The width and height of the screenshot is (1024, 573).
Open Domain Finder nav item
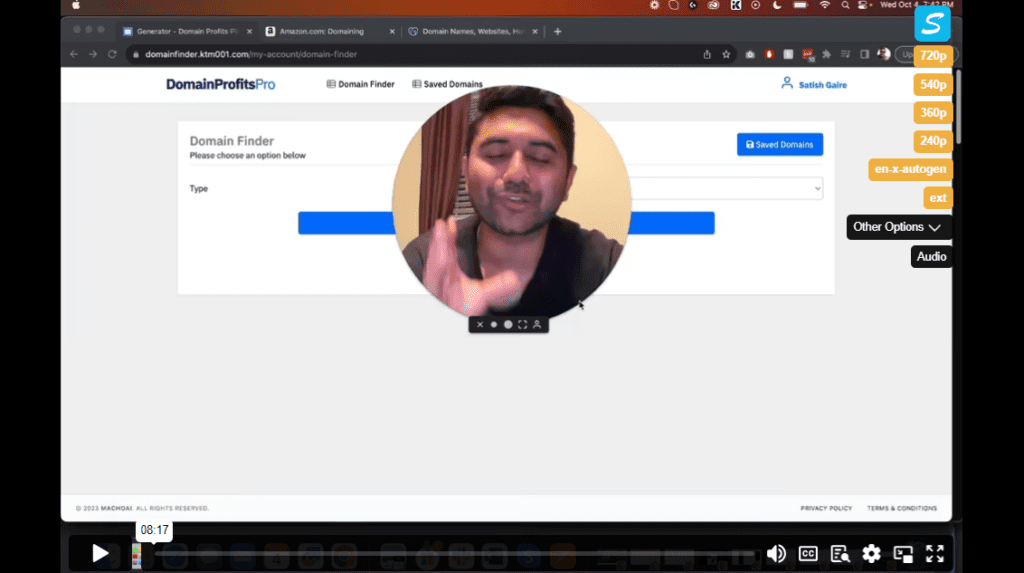coord(360,84)
